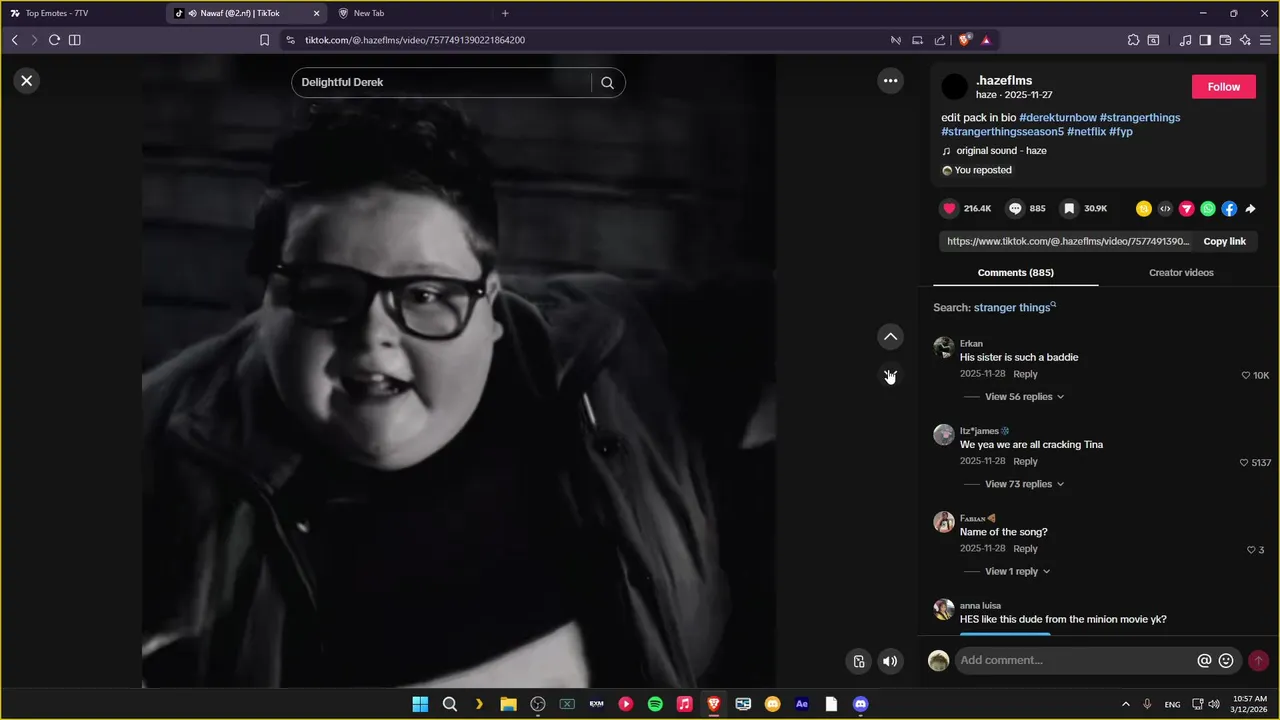Screen dimensions: 1280x720
Task: Save video with the bookmark icon
Action: click(1069, 208)
